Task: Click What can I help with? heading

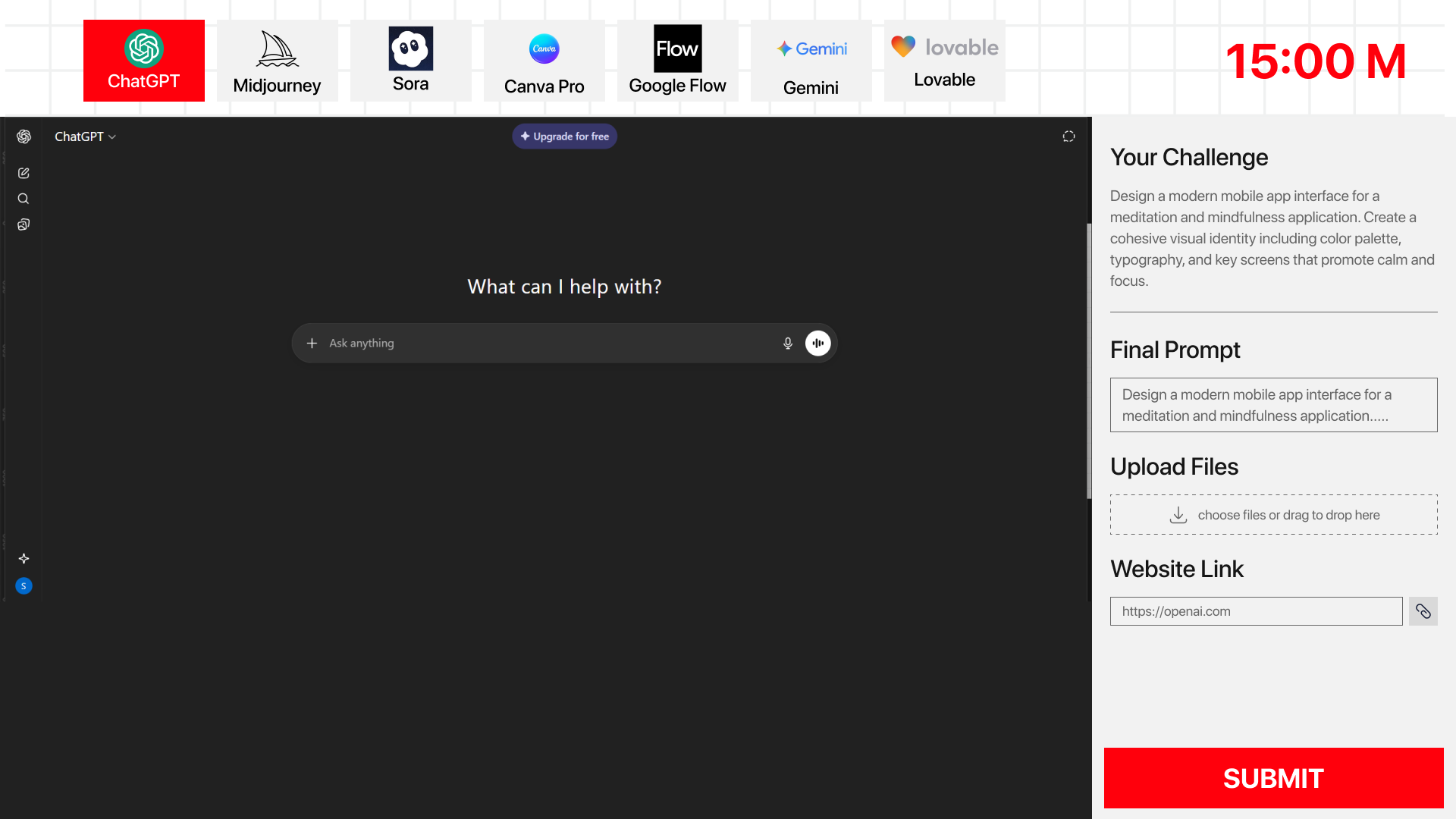Action: (564, 287)
